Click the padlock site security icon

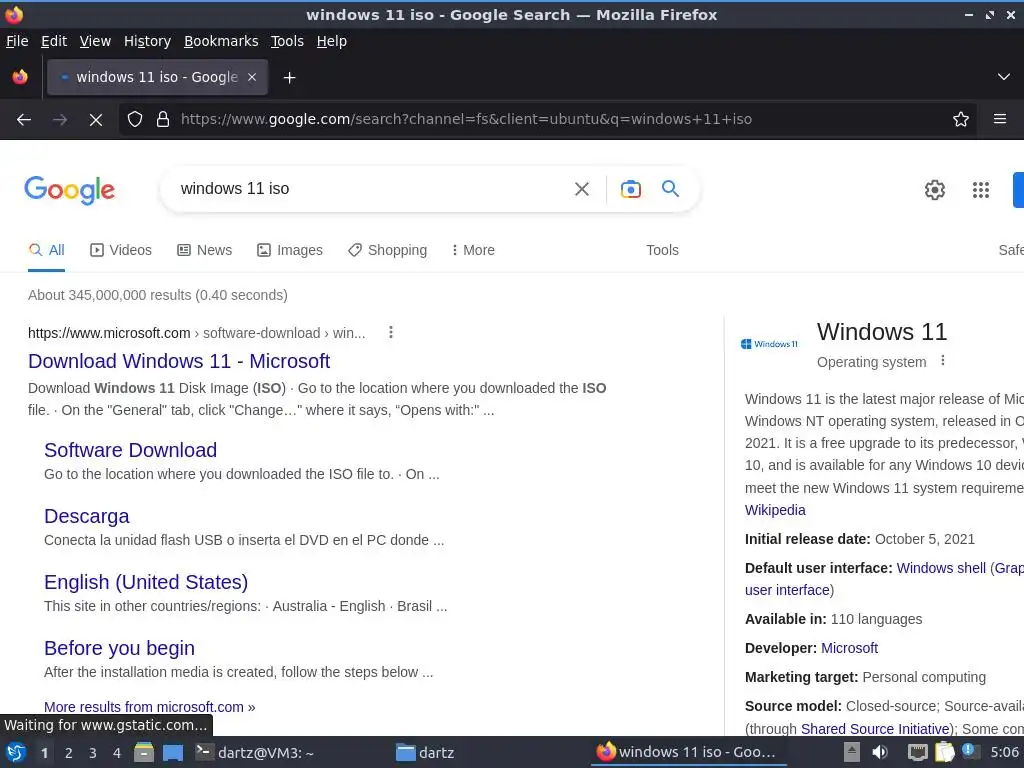[x=163, y=120]
